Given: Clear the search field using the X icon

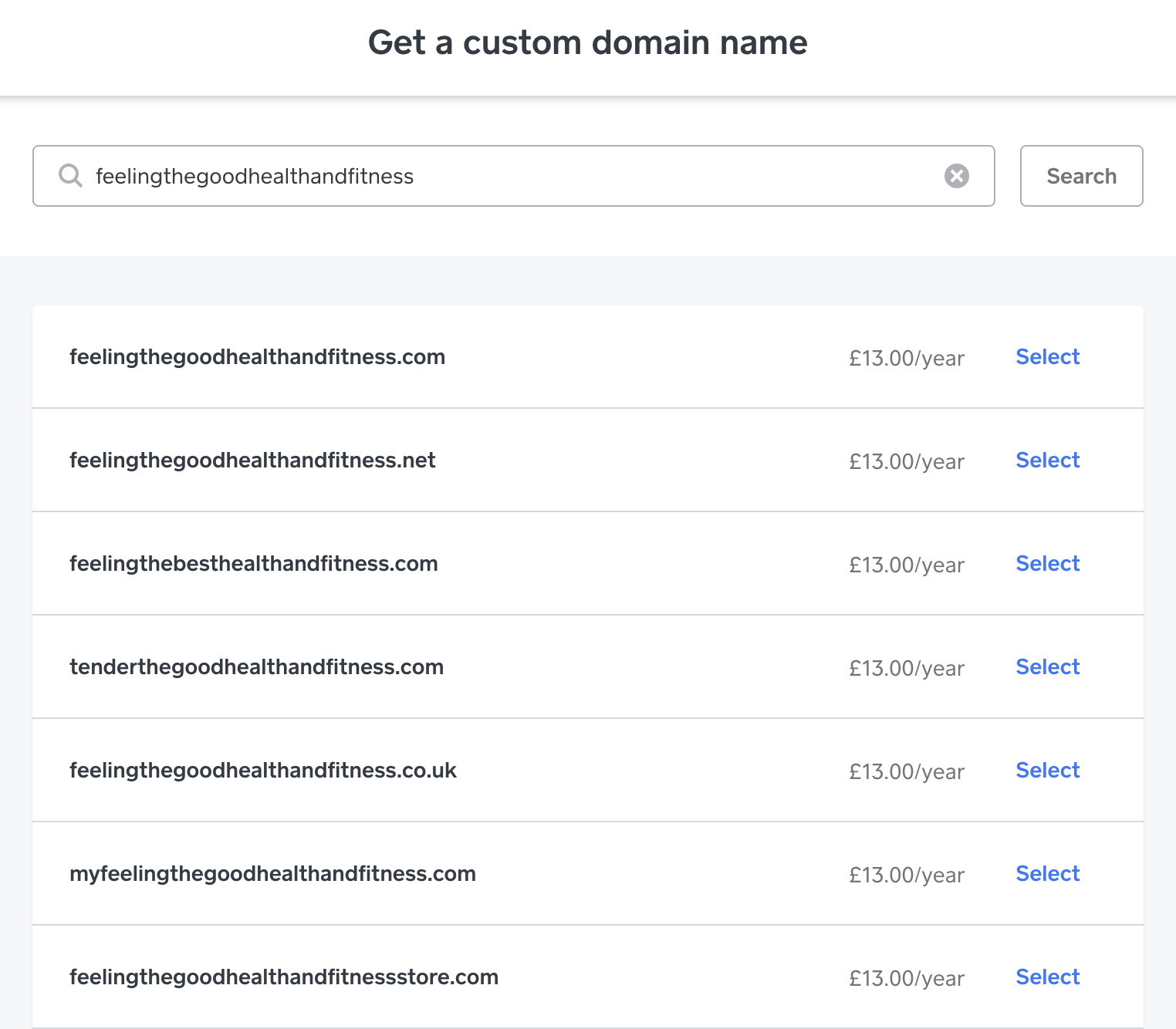Looking at the screenshot, I should coord(957,176).
